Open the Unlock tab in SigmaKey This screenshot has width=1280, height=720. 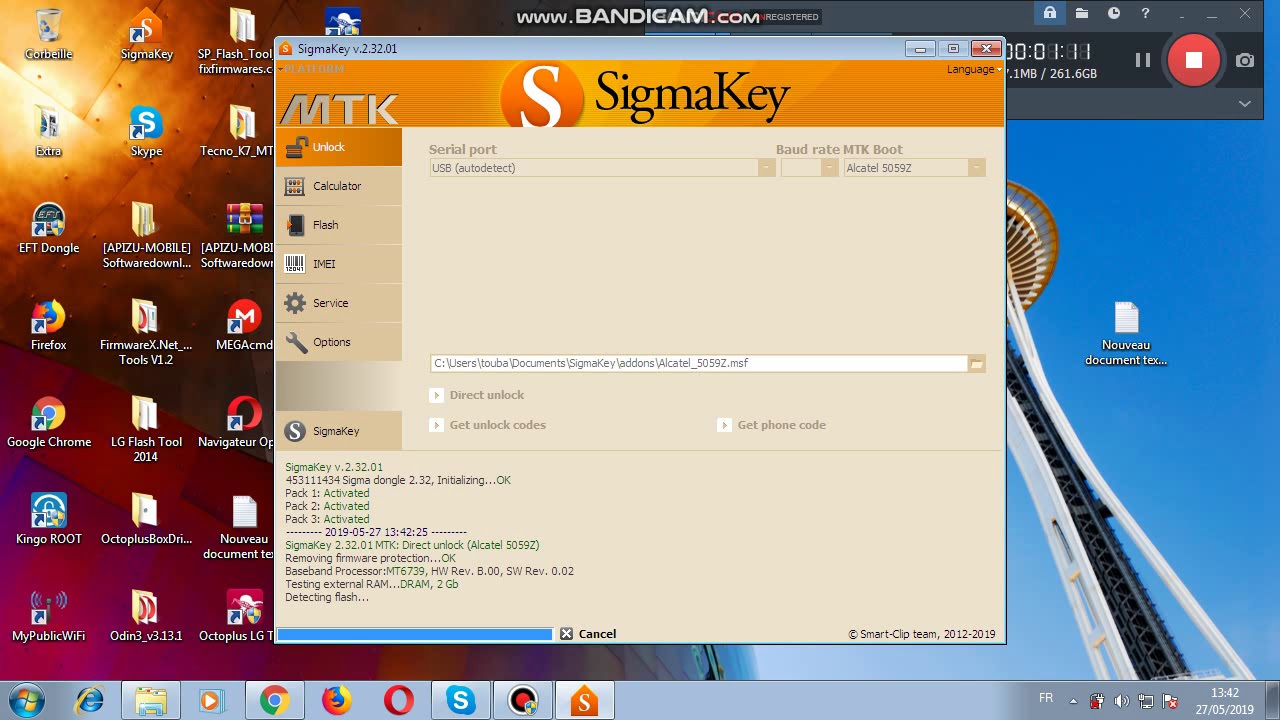(338, 147)
